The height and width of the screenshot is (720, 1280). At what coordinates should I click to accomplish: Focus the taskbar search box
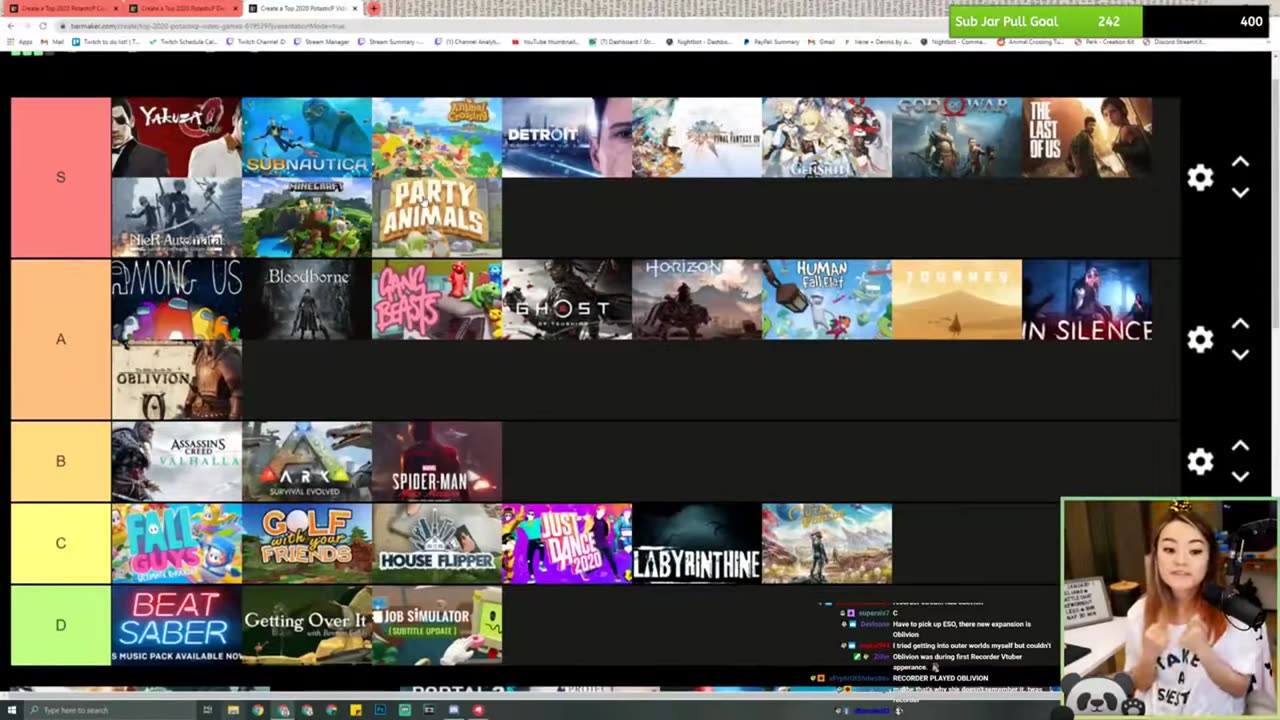point(110,710)
